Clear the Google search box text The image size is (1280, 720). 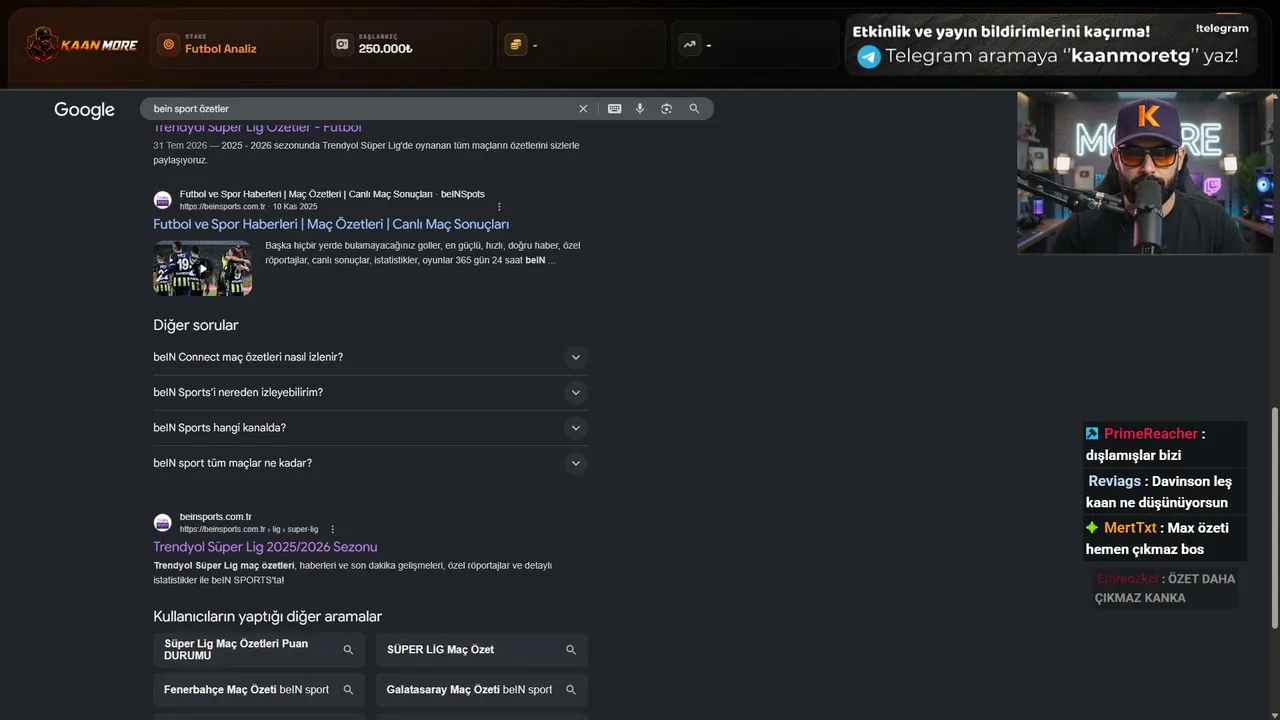click(583, 109)
